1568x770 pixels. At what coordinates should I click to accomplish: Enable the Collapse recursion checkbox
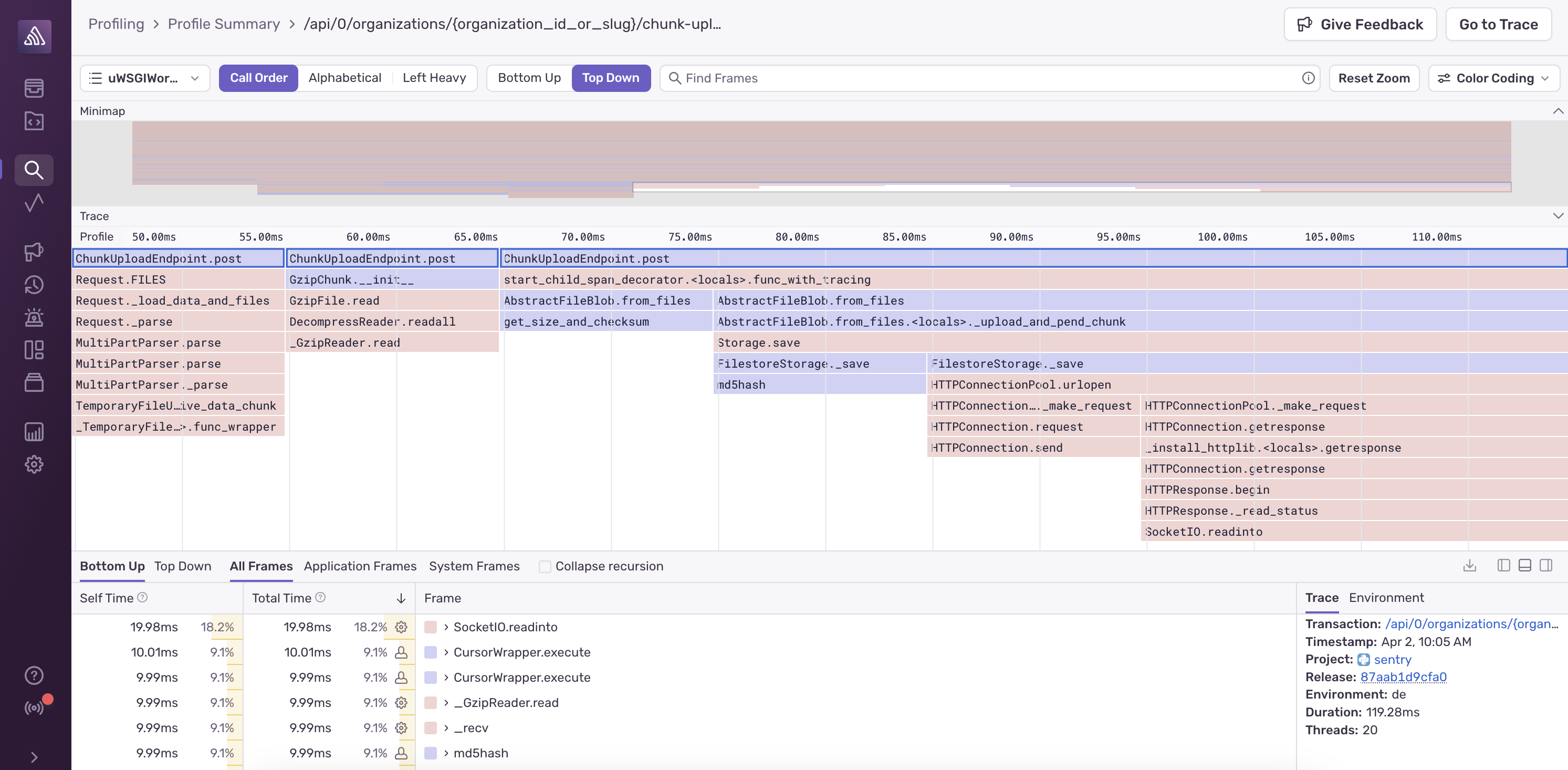coord(545,566)
